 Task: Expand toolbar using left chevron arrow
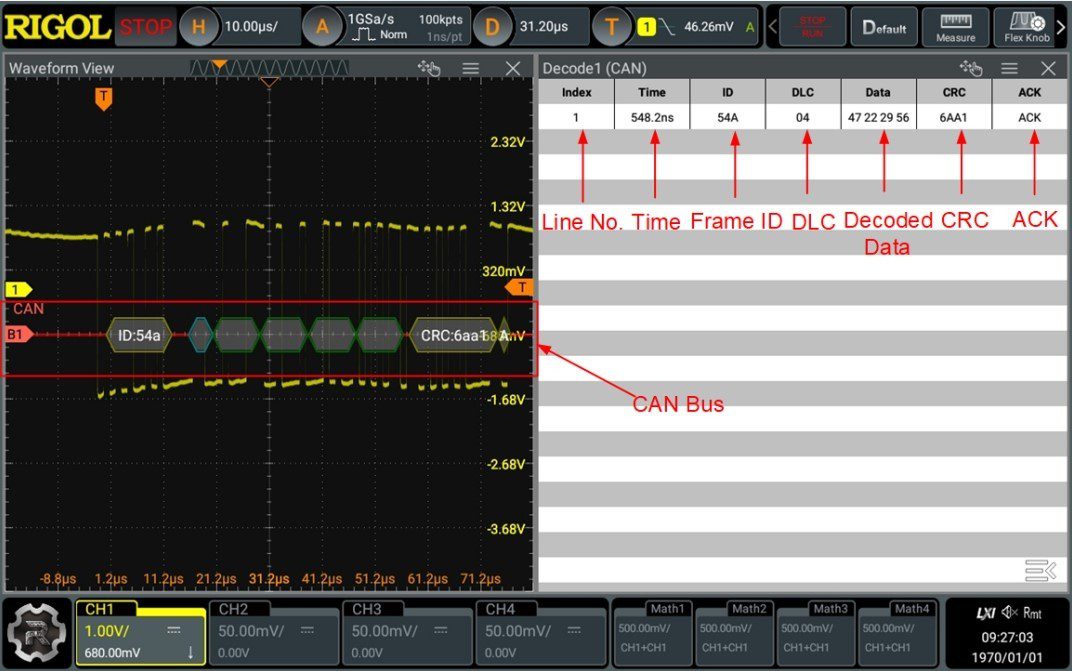tap(772, 27)
